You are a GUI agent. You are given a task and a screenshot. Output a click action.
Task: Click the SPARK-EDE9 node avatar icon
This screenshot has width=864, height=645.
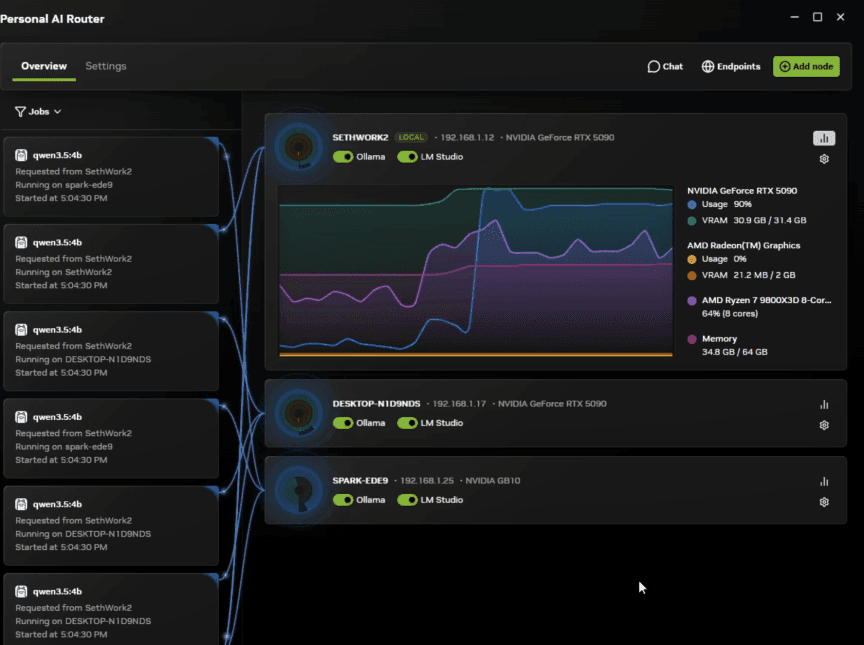(299, 490)
